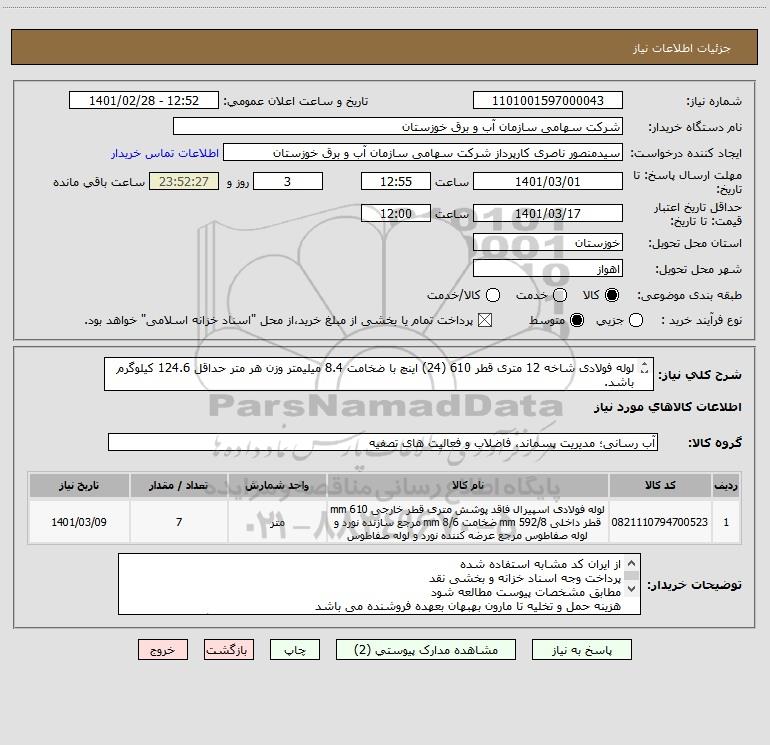The width and height of the screenshot is (770, 745).
Task: Select the کالا radio button
Action: point(612,295)
